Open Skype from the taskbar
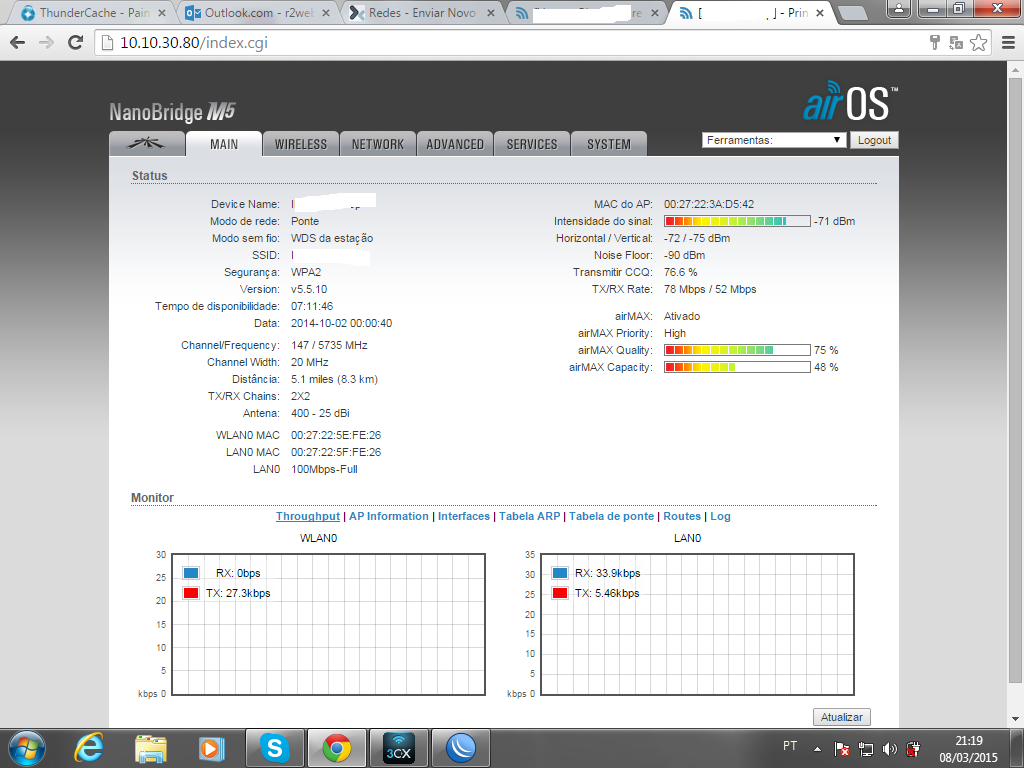This screenshot has height=768, width=1024. tap(274, 748)
